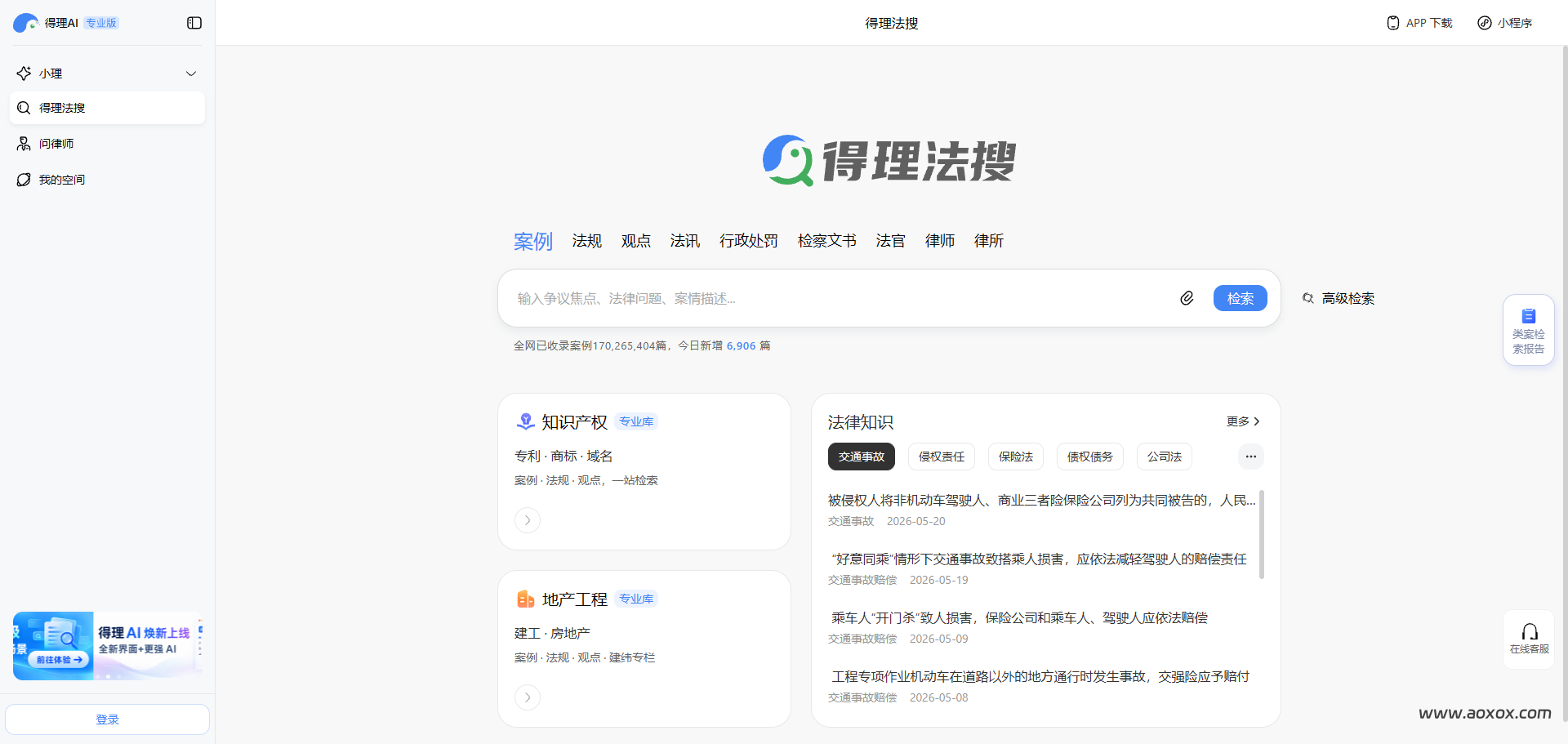Open 问律师 in the sidebar
The width and height of the screenshot is (1568, 744).
(x=107, y=144)
